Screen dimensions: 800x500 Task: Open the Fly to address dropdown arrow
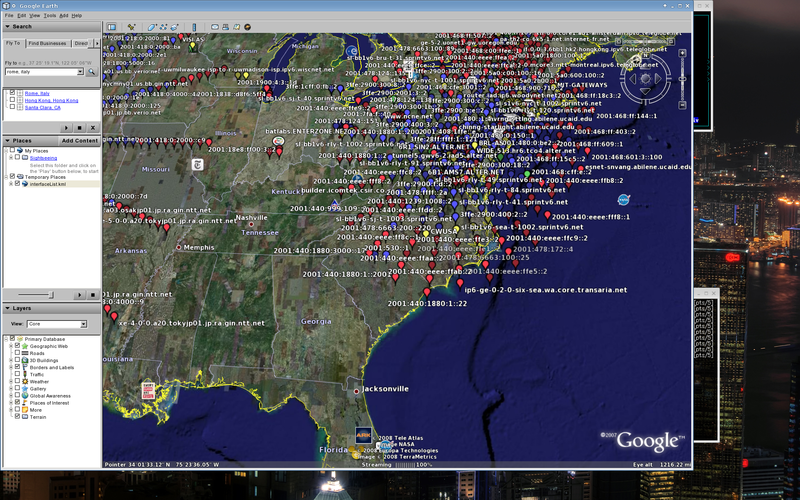click(x=80, y=72)
